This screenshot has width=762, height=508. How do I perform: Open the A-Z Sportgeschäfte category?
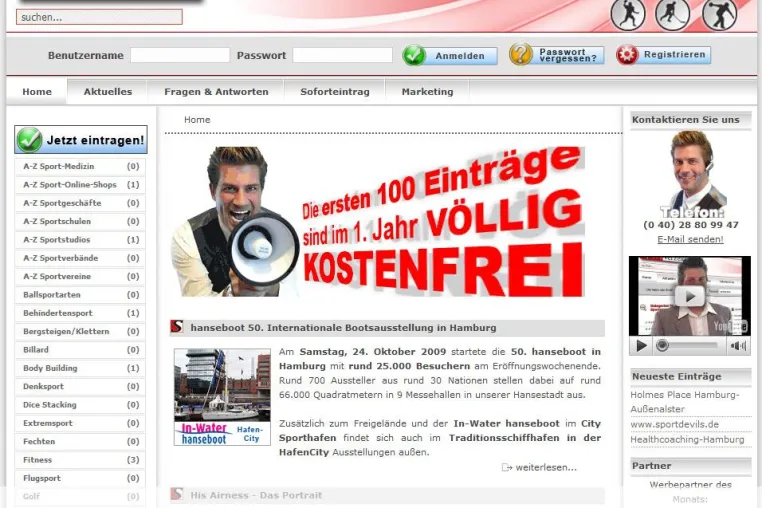click(x=80, y=203)
